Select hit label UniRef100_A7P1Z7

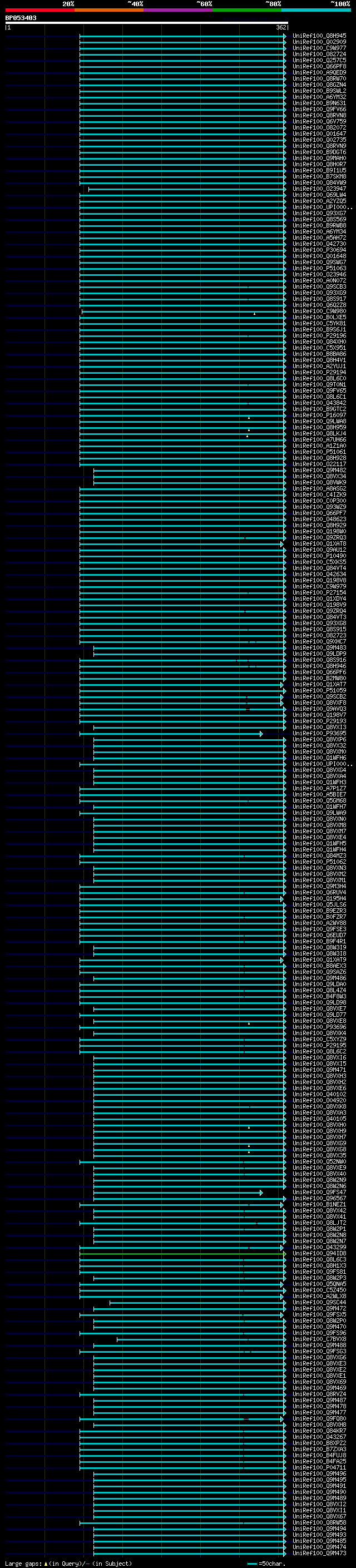(319, 788)
